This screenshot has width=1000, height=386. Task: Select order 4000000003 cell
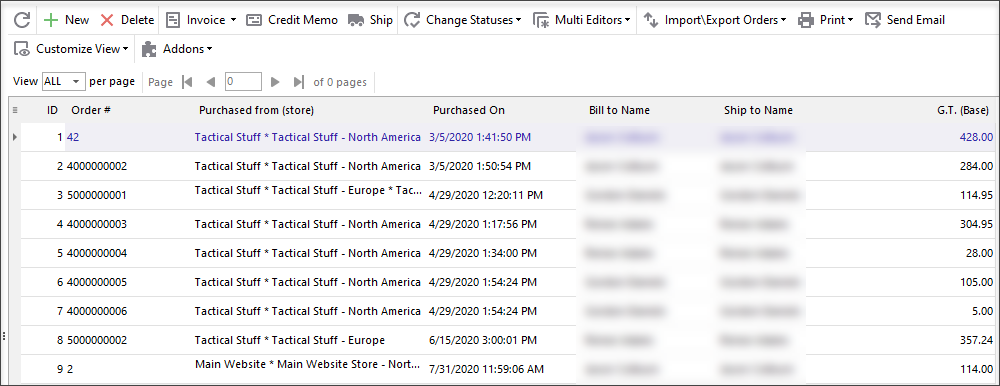pyautogui.click(x=97, y=224)
